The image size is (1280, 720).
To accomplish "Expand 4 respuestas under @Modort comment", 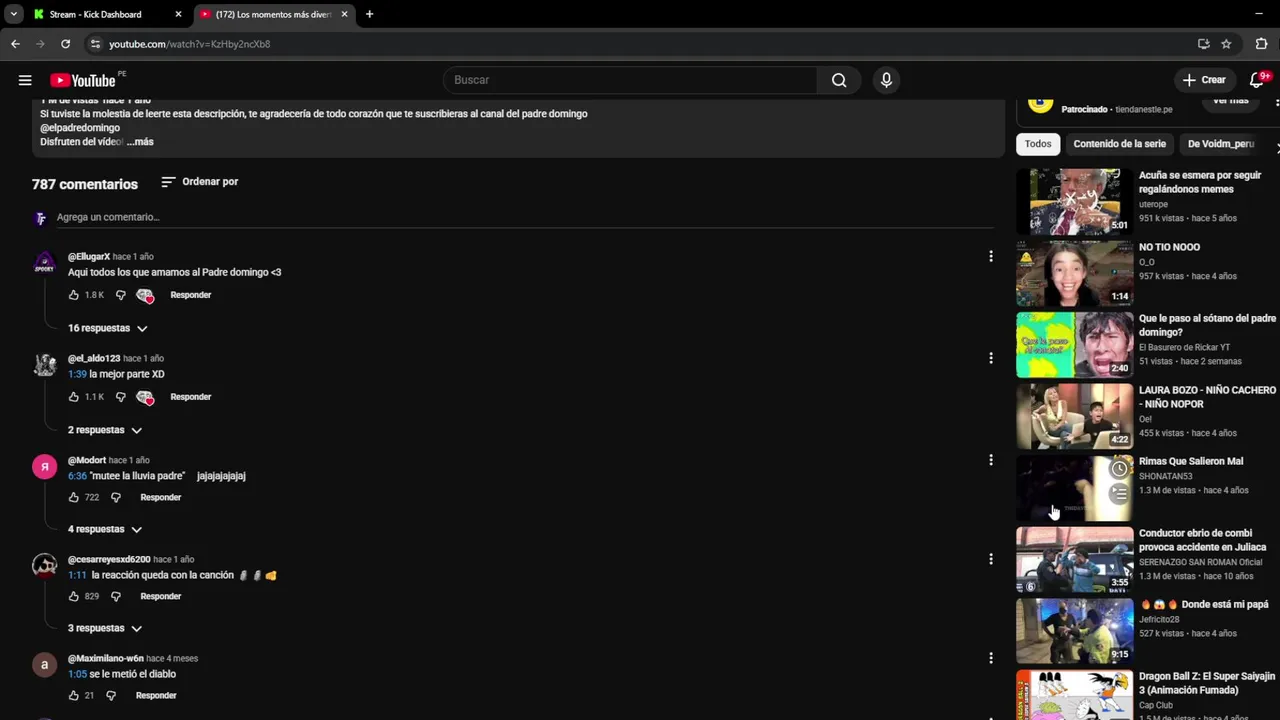I will click(104, 529).
